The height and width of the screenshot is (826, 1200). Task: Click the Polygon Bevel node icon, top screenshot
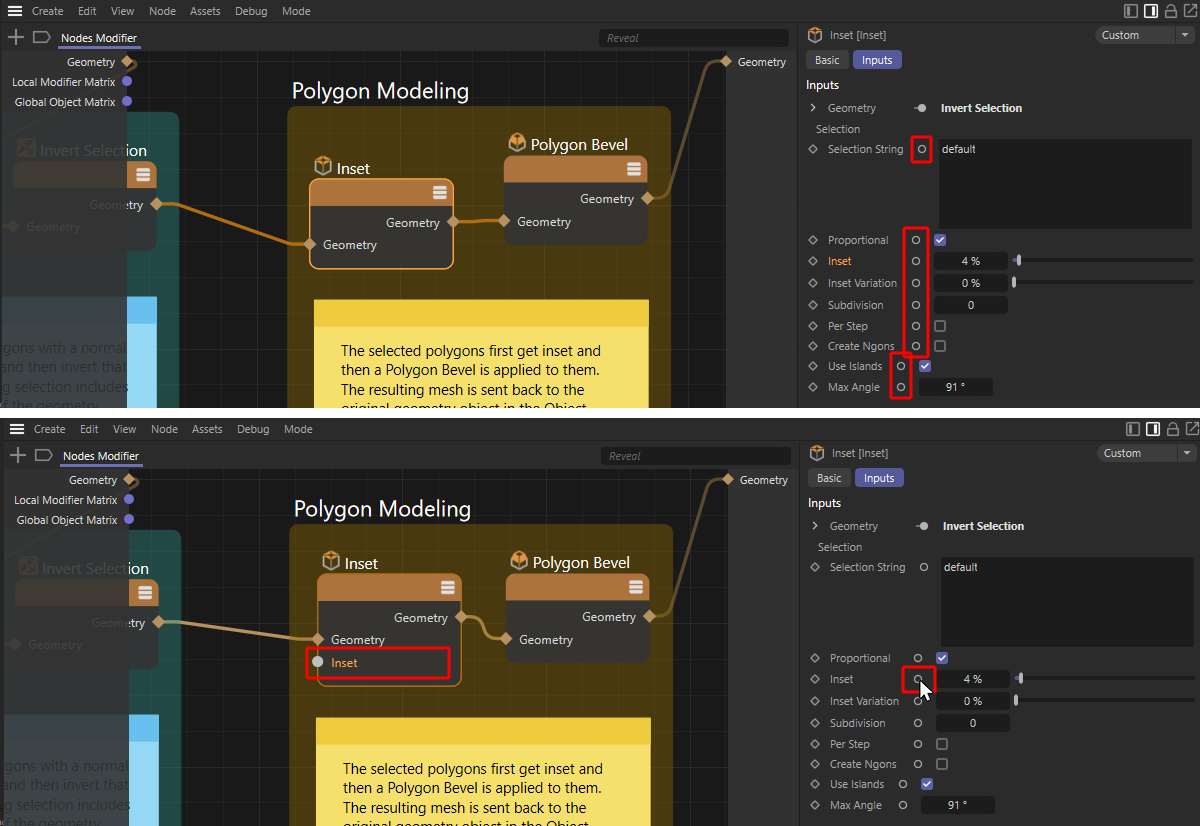(x=517, y=142)
